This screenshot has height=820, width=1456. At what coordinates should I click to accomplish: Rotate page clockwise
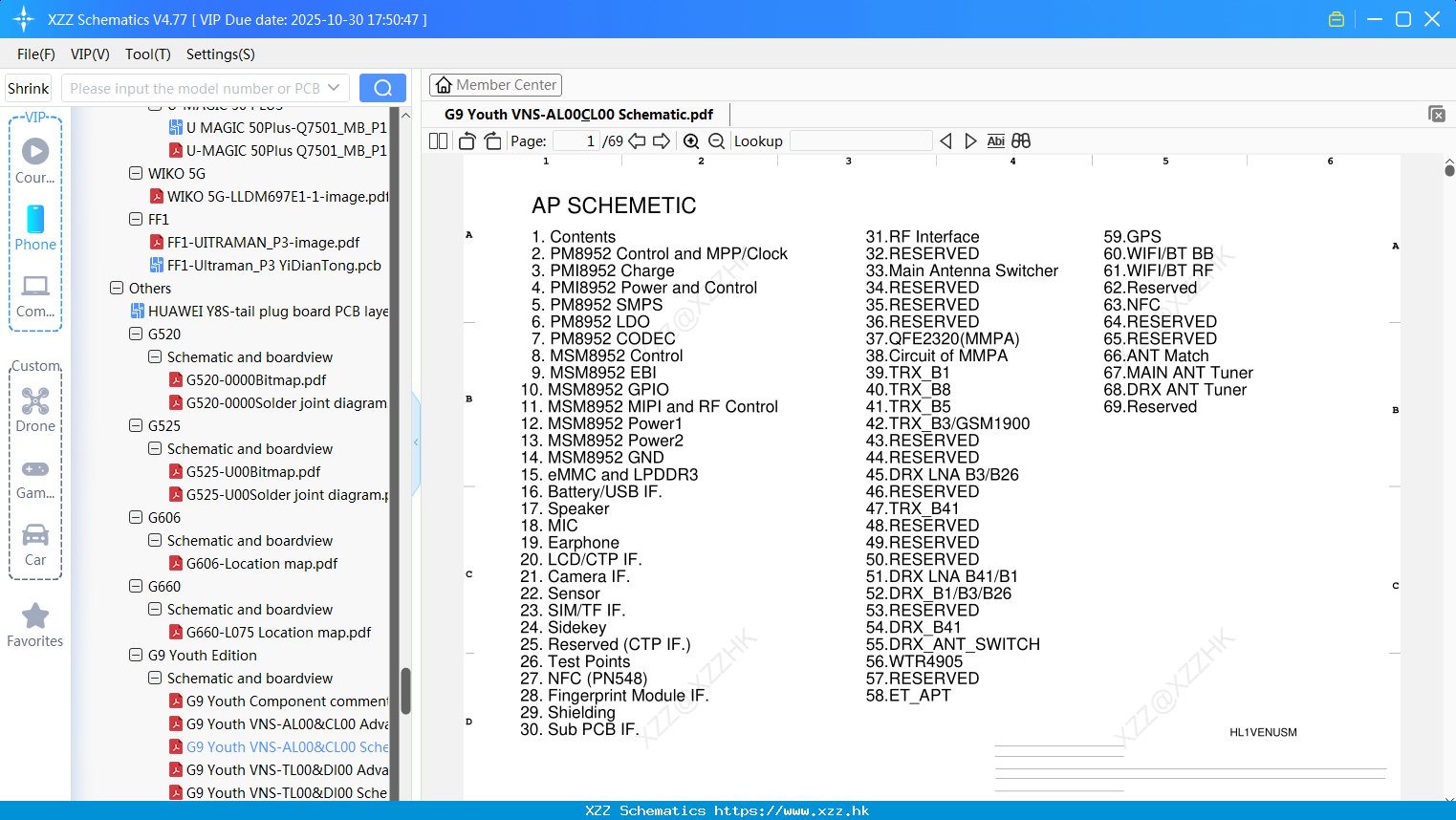[492, 141]
